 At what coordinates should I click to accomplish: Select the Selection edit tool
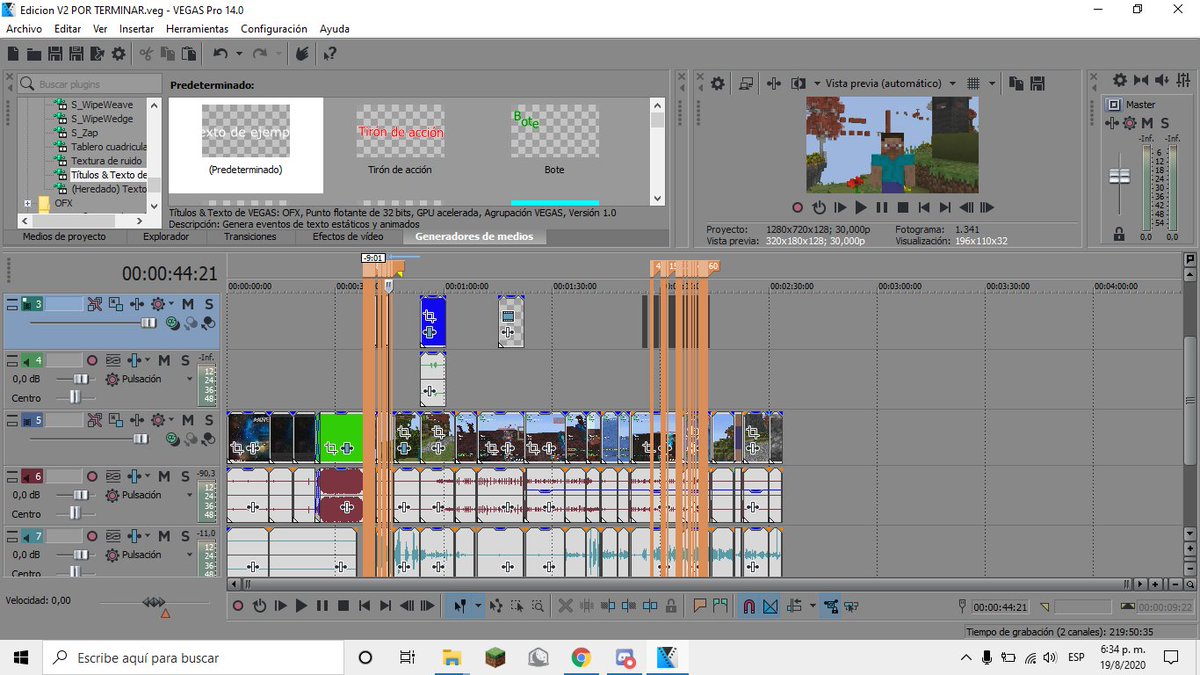click(516, 605)
